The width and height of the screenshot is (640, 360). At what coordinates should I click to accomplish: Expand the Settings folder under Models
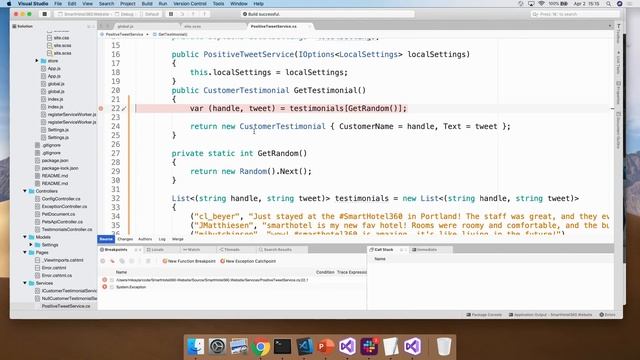31,245
